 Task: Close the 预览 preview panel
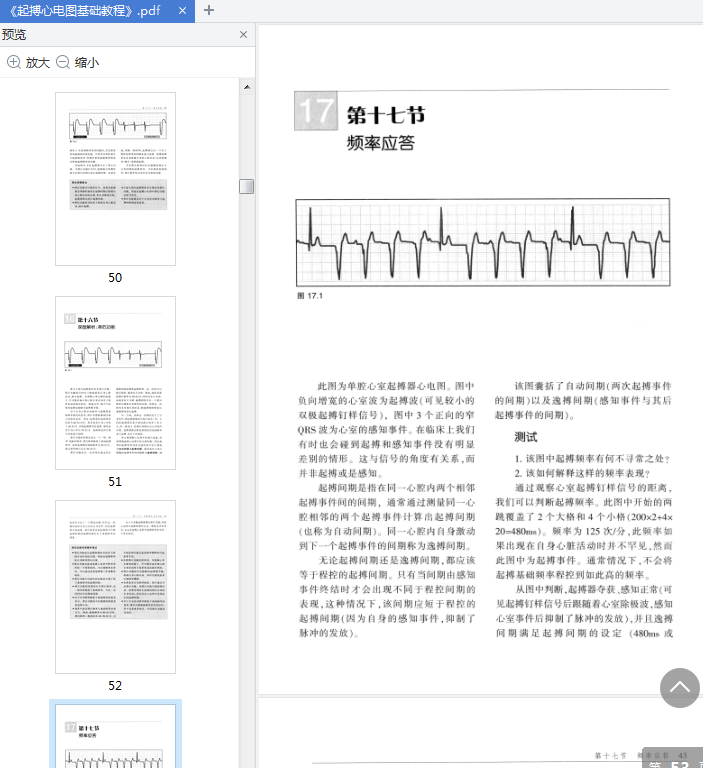coord(243,34)
